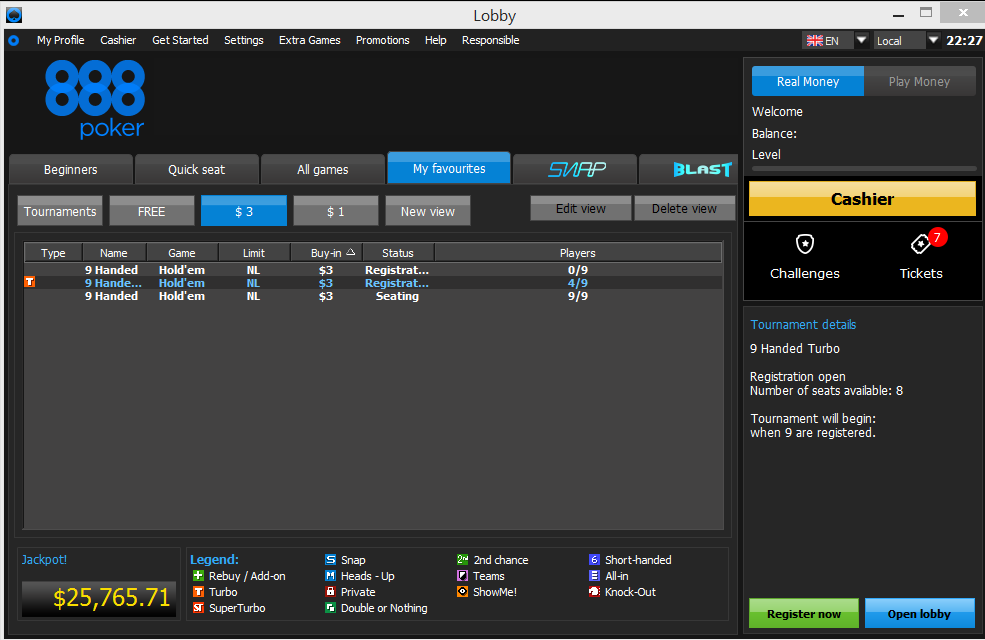985x640 pixels.
Task: Click the blue circle icon beside My Profile
Action: tap(14, 41)
